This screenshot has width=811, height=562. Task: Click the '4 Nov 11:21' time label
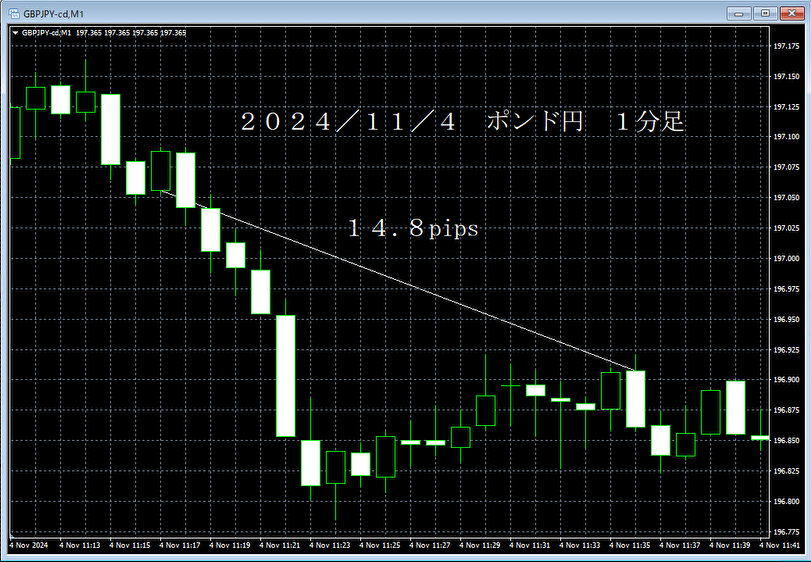[x=280, y=545]
